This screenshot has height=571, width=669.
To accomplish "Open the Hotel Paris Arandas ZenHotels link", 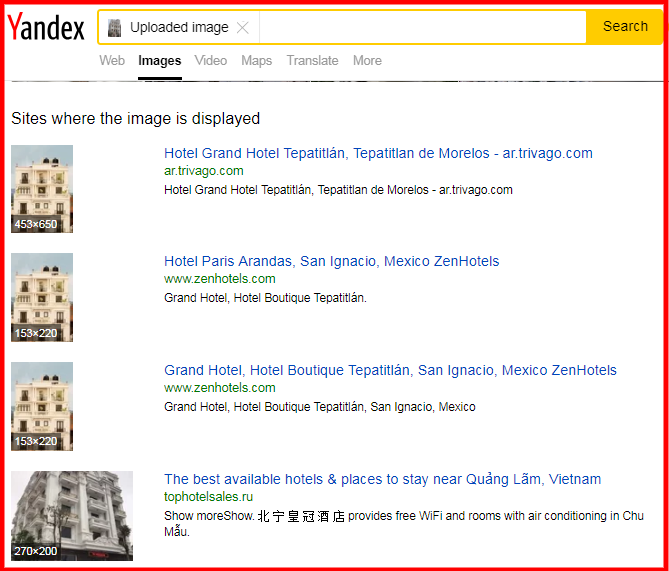I will (332, 261).
